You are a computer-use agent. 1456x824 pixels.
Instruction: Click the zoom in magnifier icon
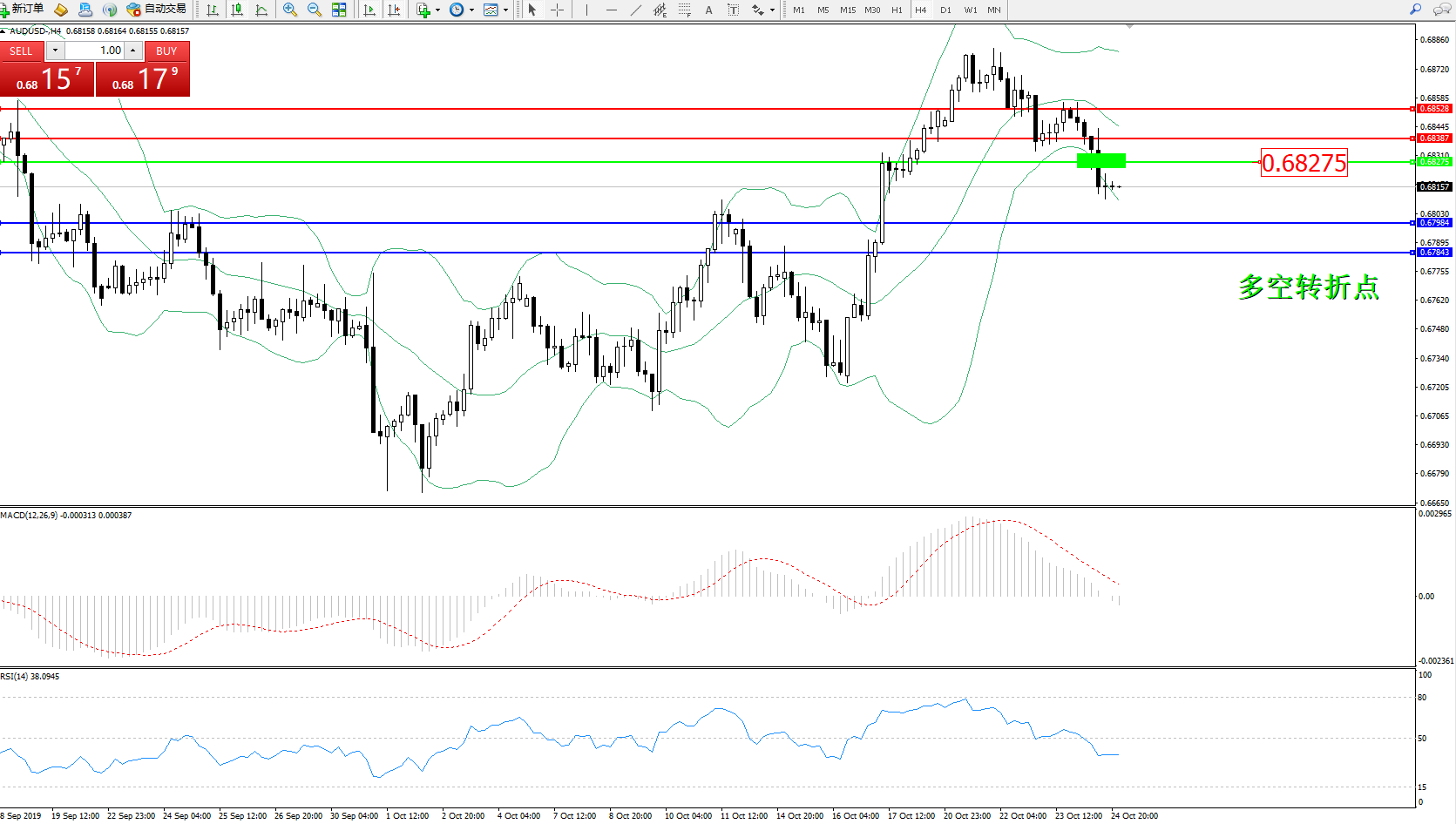(x=290, y=10)
